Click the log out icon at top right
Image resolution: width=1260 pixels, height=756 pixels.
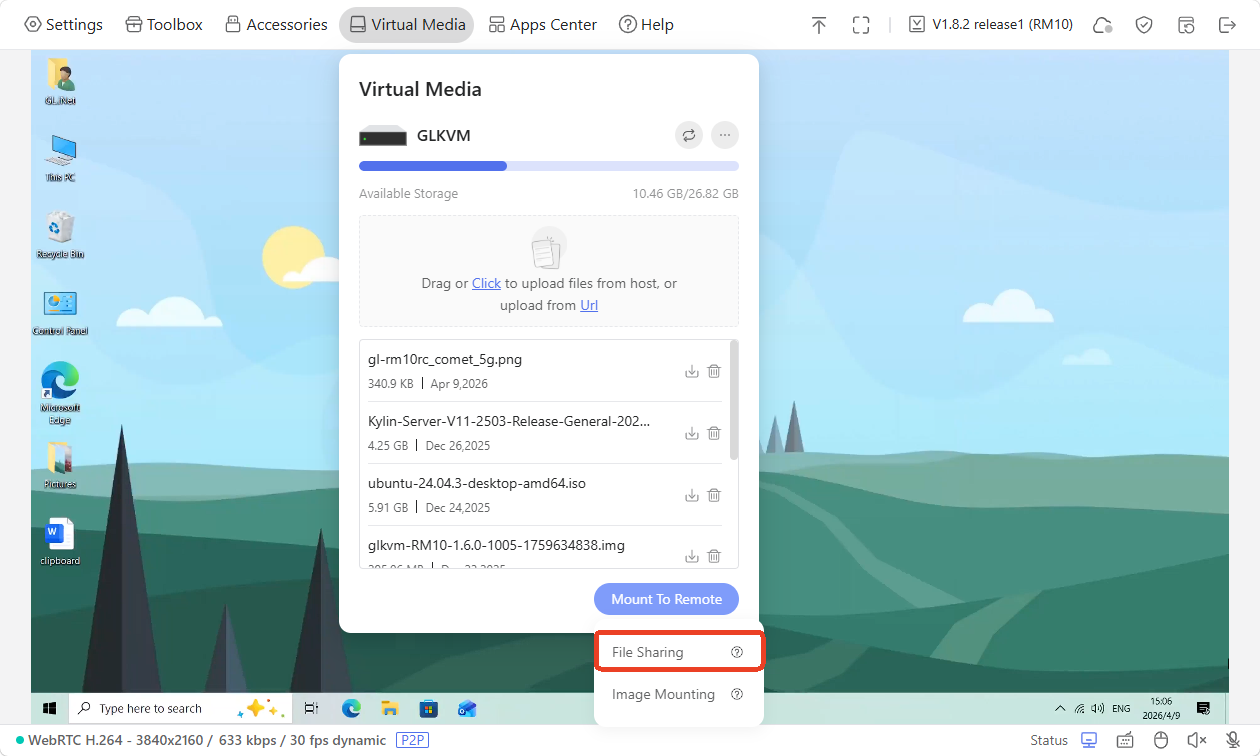(x=1227, y=25)
